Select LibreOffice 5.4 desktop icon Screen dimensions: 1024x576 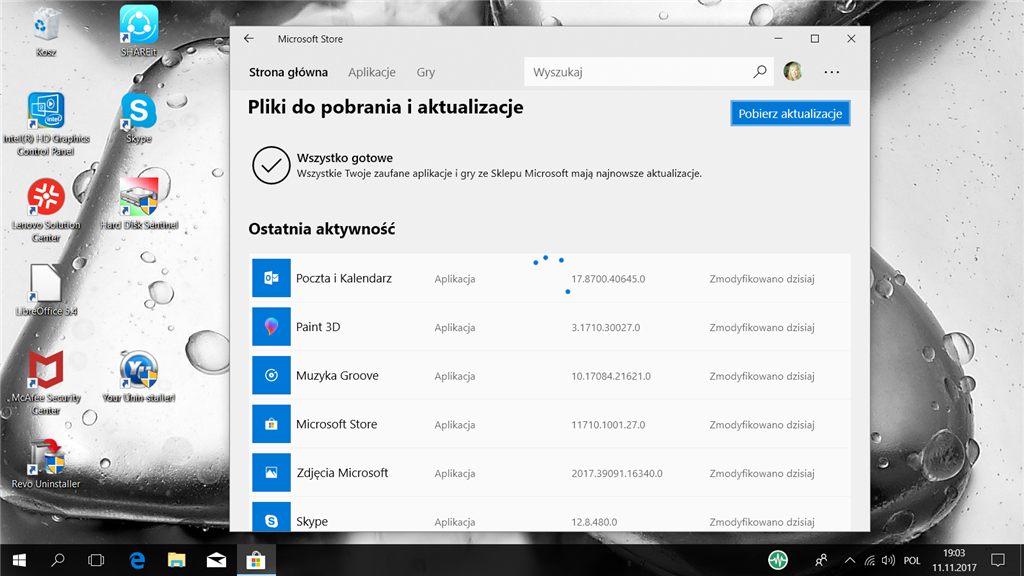pos(46,290)
